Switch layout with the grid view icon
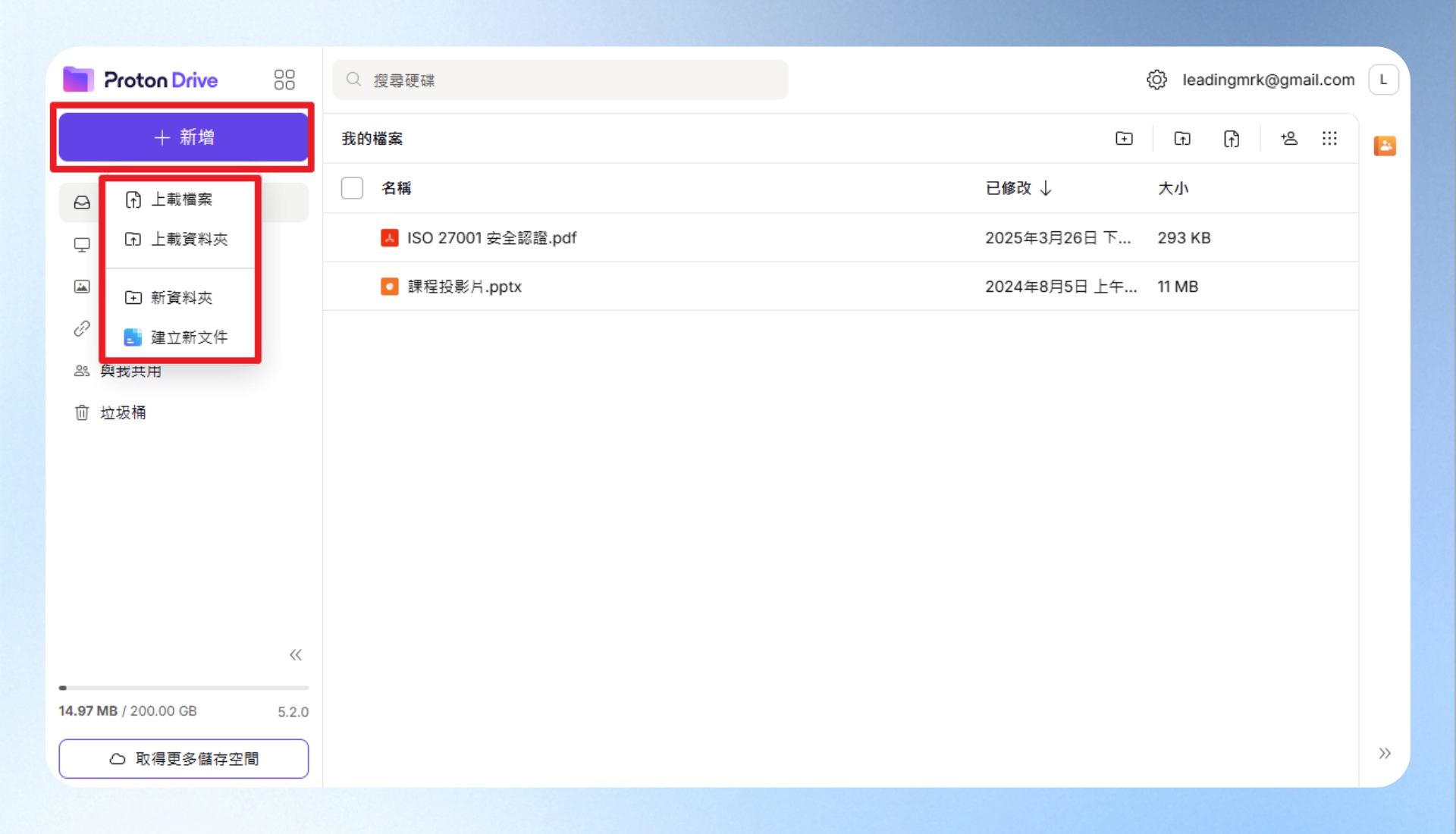Viewport: 1456px width, 834px height. (x=1329, y=139)
